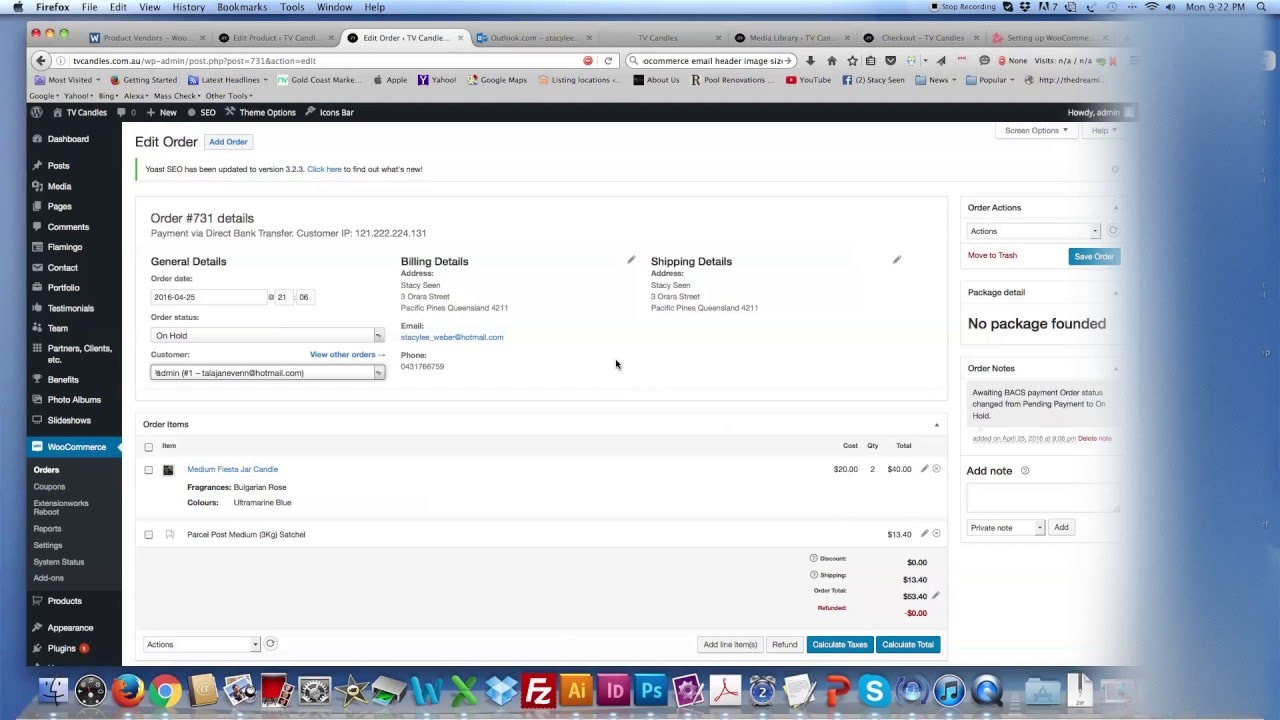The width and height of the screenshot is (1280, 720).
Task: Check Medium Fiesta Jar Candle item checkbox
Action: [x=149, y=470]
